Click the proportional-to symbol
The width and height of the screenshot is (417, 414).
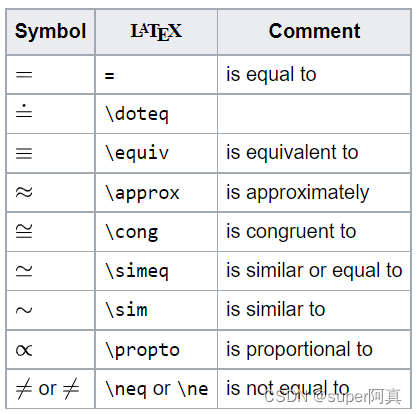pyautogui.click(x=24, y=350)
